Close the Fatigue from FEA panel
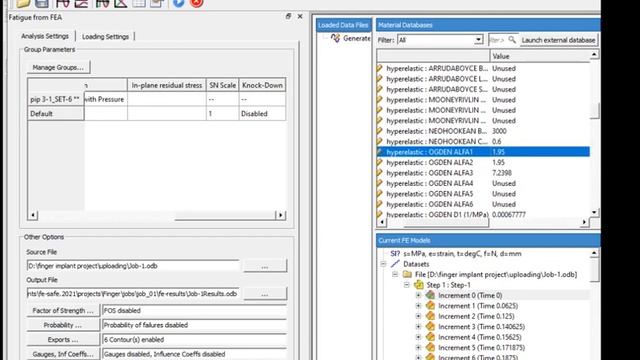 coord(300,16)
